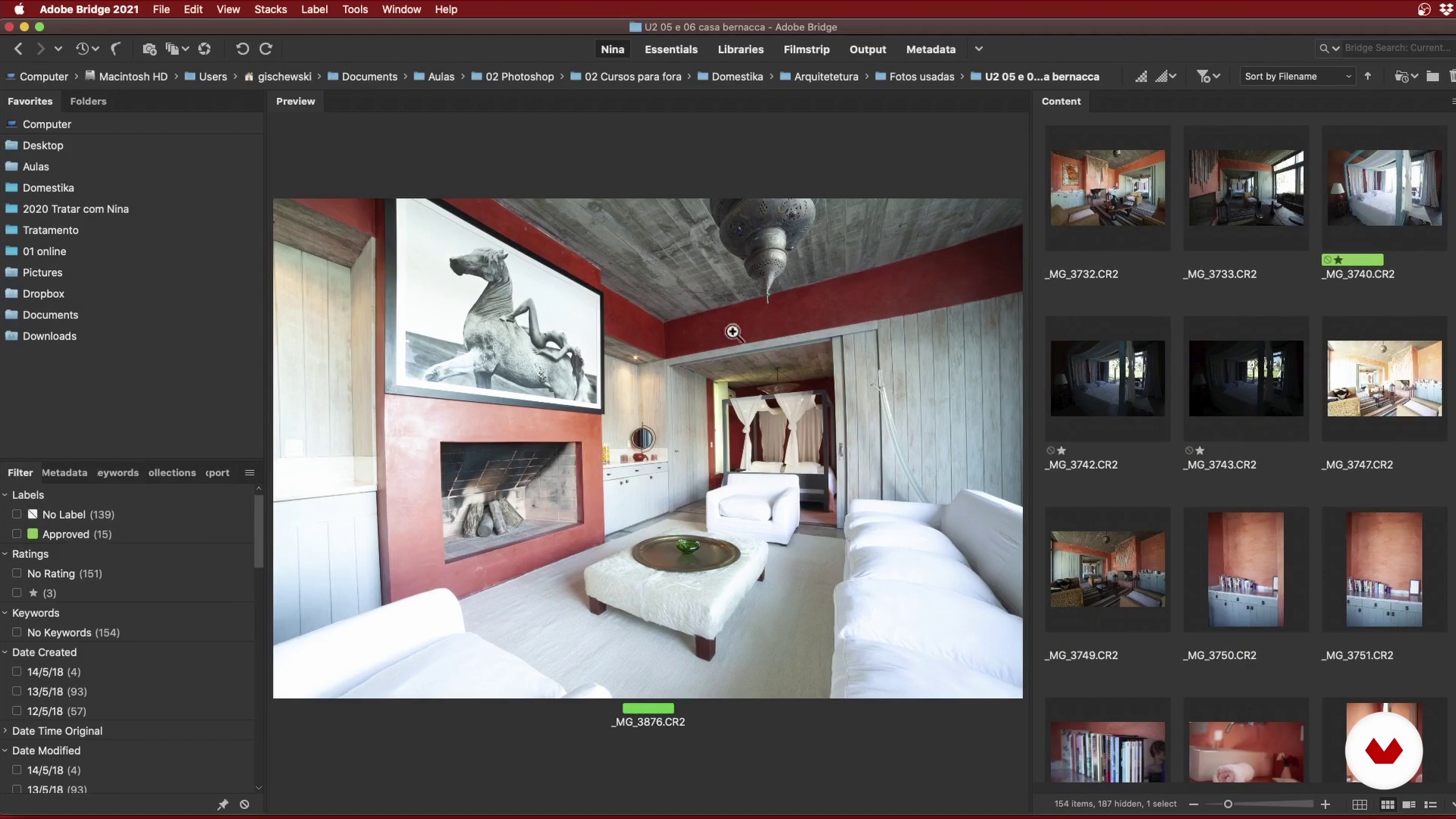Screen dimensions: 1456x819
Task: Collapse the Keywords filter section
Action: [5, 613]
